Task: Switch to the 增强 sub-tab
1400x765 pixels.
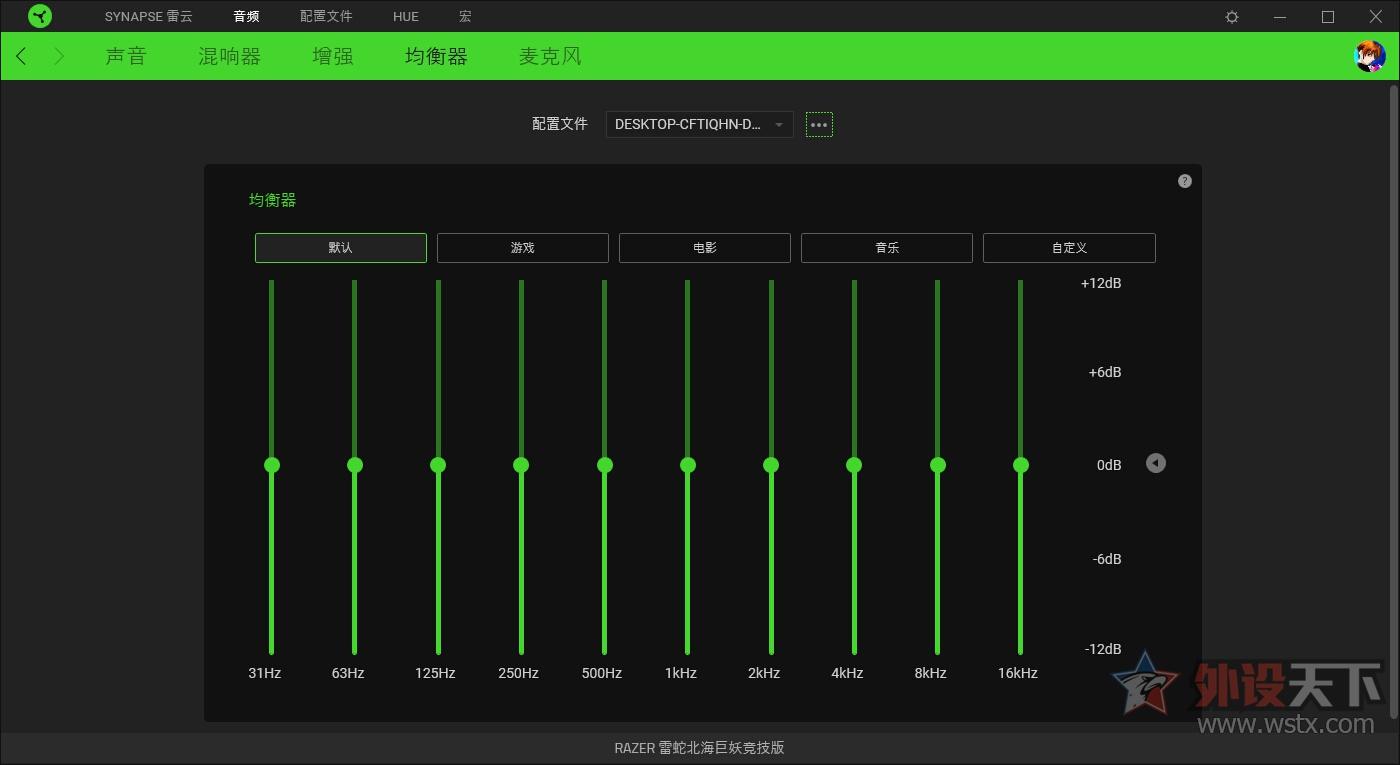Action: (x=333, y=57)
